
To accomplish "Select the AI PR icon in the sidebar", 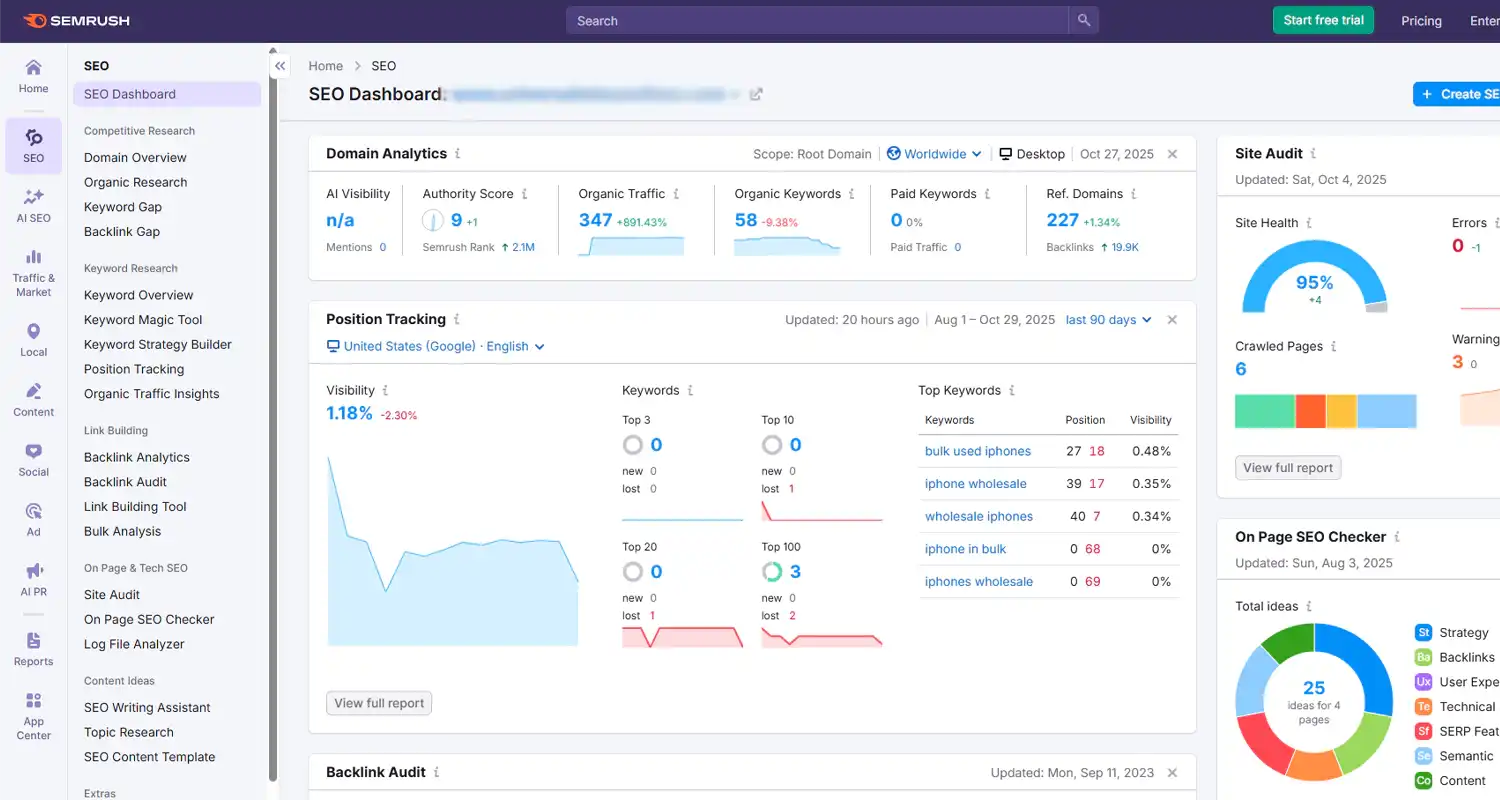I will coord(33,580).
